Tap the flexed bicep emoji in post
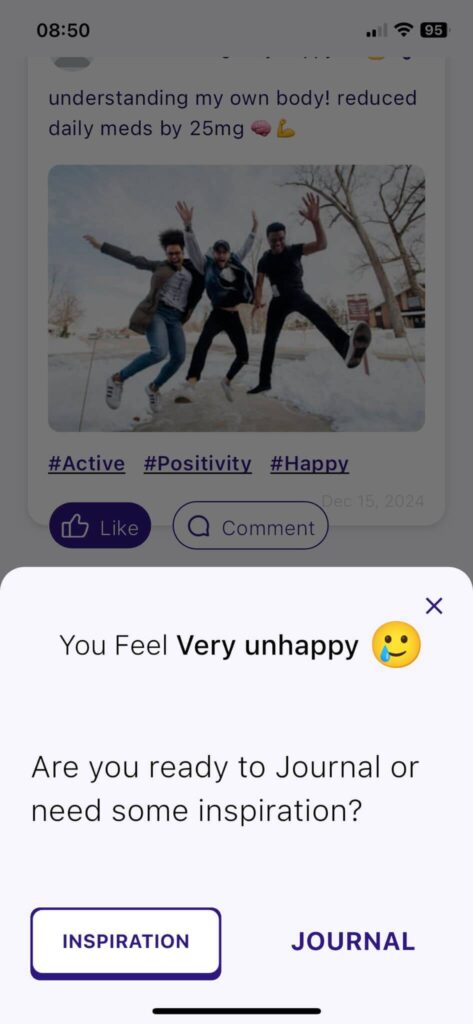Screen dimensions: 473x1024 click(285, 130)
